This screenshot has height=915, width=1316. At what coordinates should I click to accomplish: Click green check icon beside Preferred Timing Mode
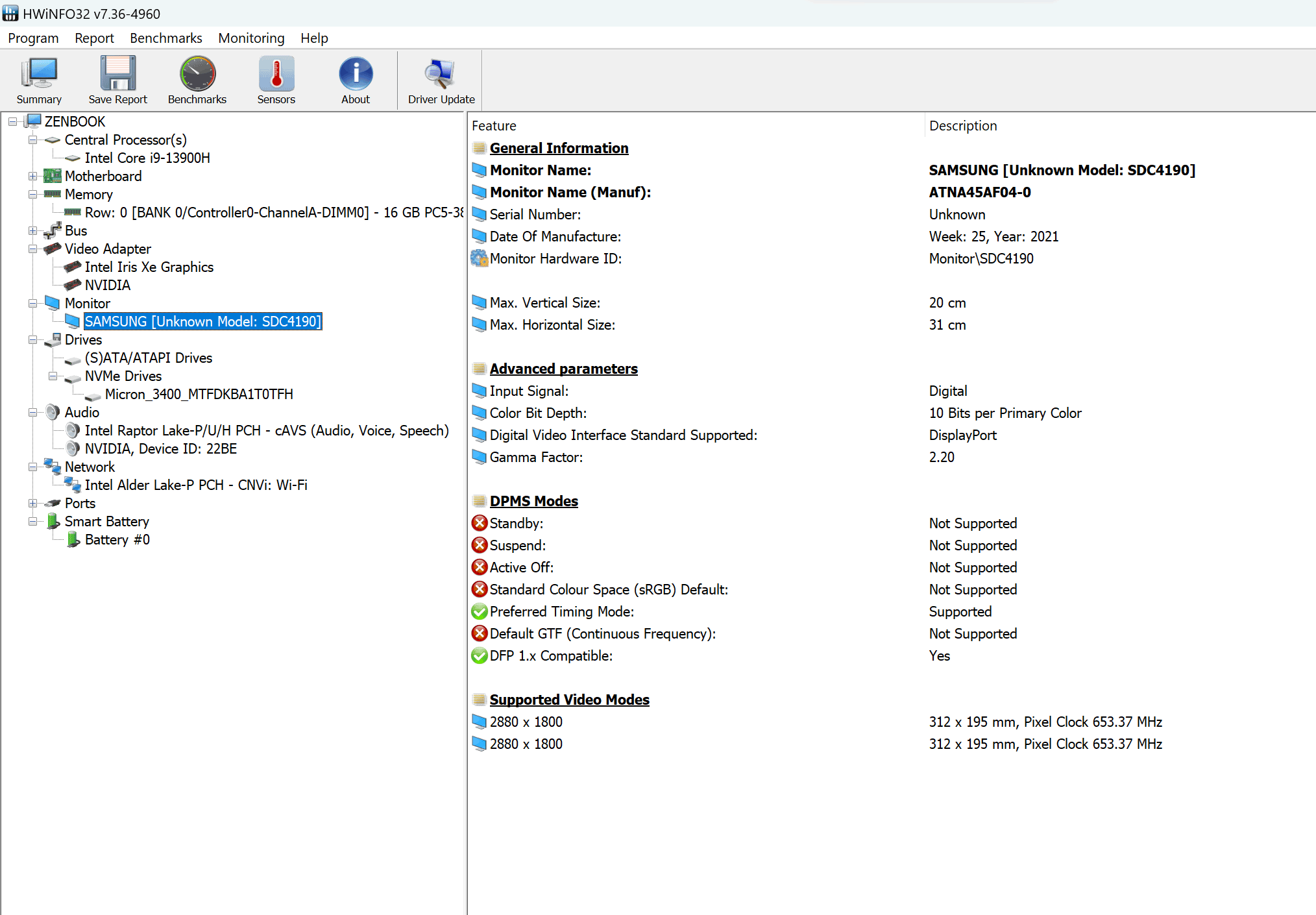coord(479,611)
